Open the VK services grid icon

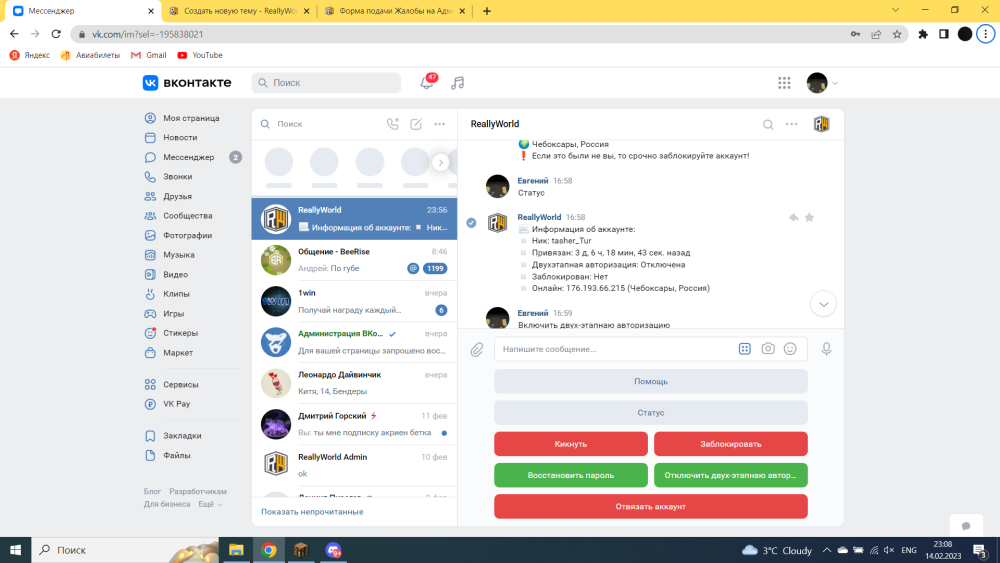pos(784,83)
